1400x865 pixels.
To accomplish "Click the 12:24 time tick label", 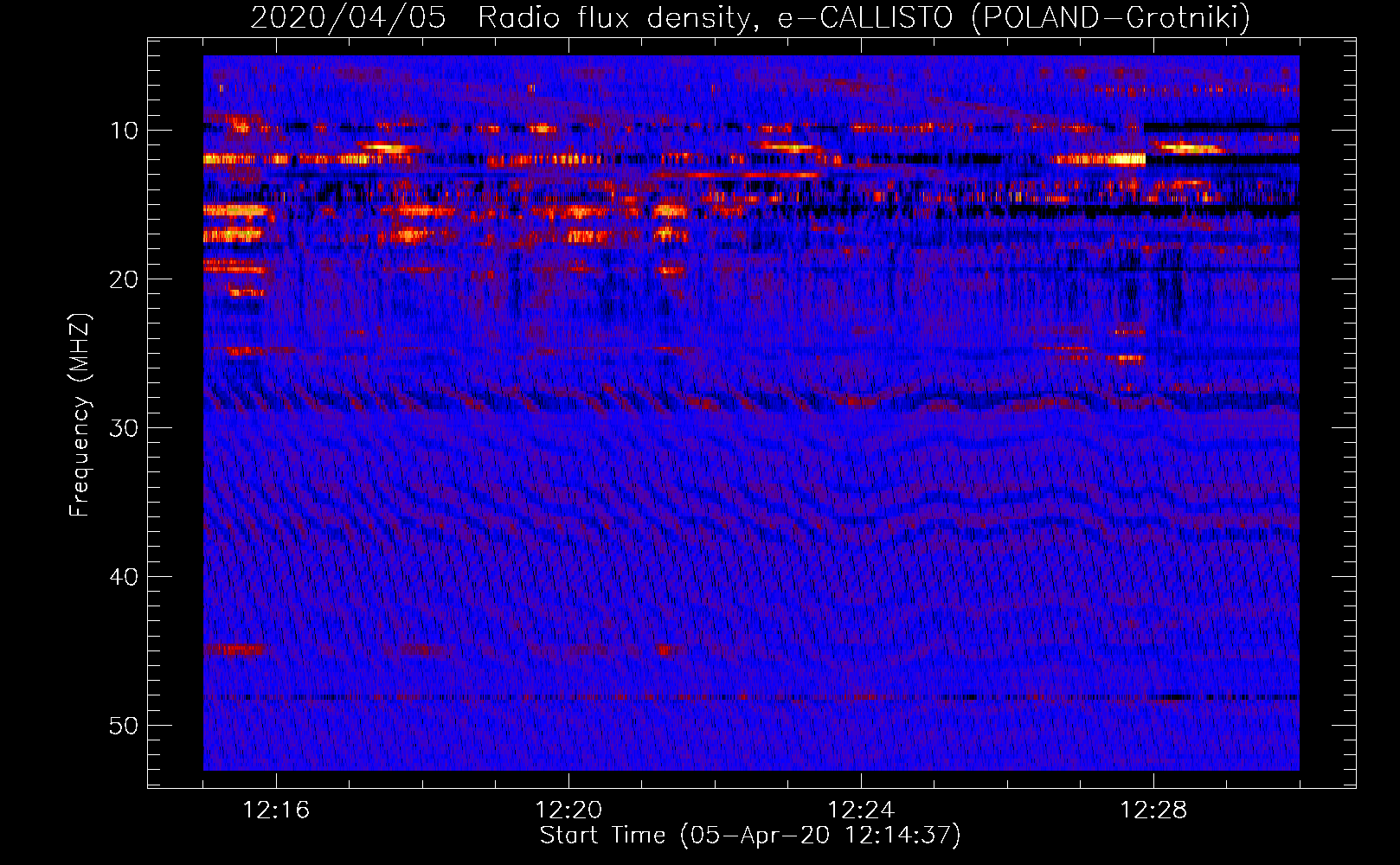I will tap(861, 811).
